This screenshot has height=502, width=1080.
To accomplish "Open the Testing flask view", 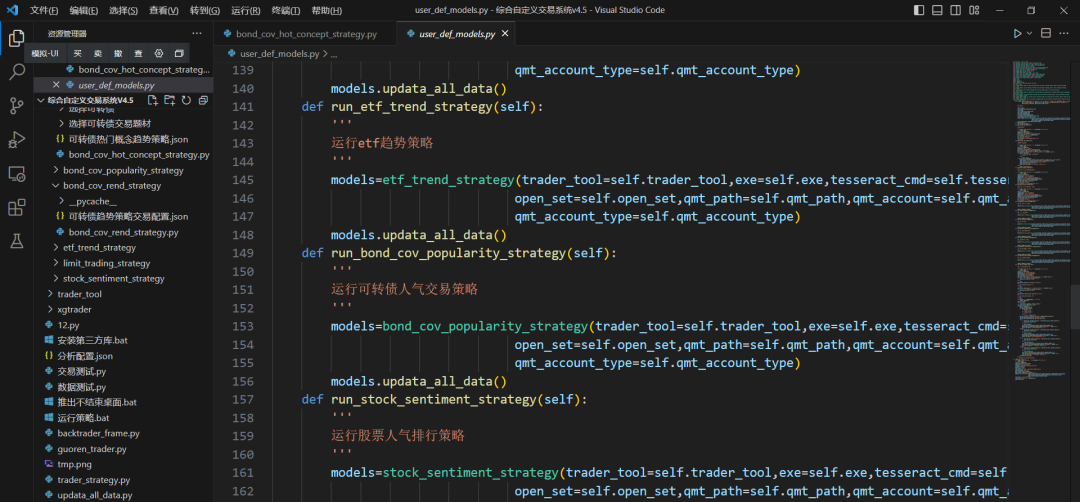I will 17,241.
